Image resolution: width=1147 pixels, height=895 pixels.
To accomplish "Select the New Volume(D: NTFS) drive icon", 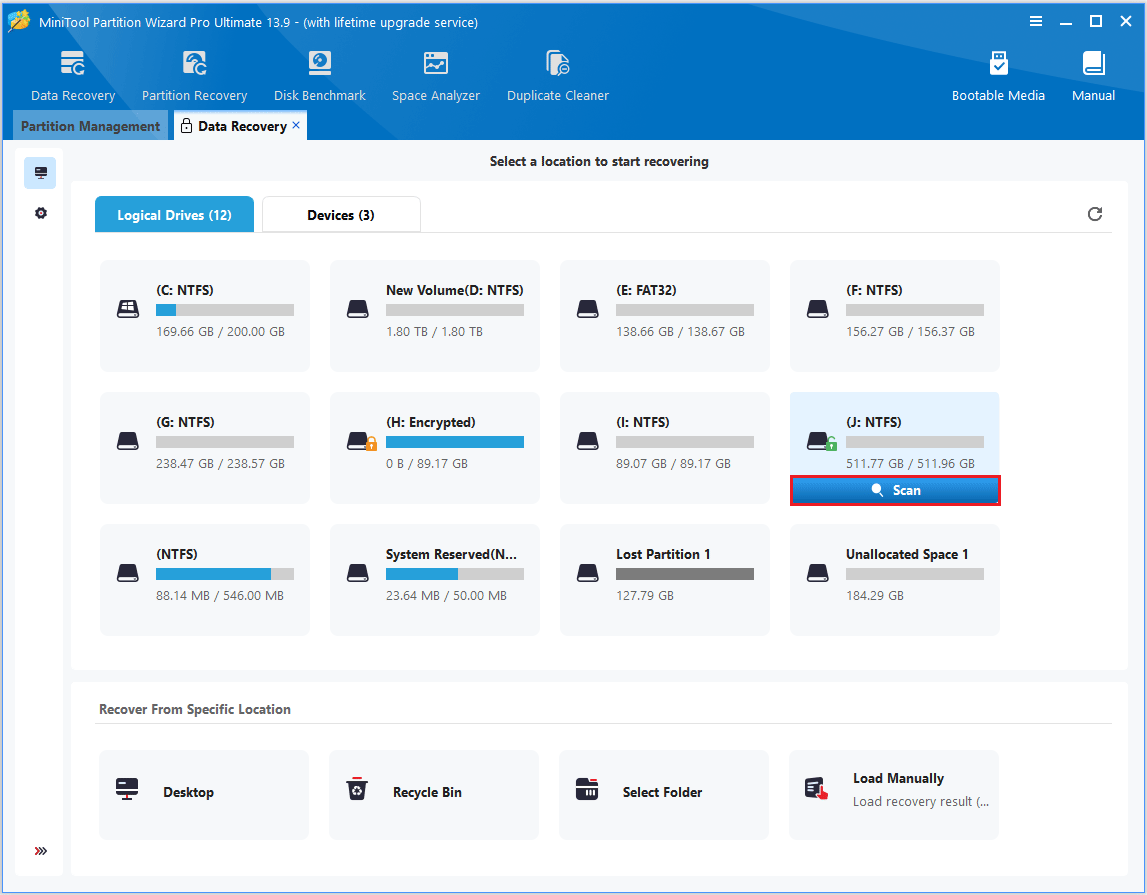I will tap(358, 309).
